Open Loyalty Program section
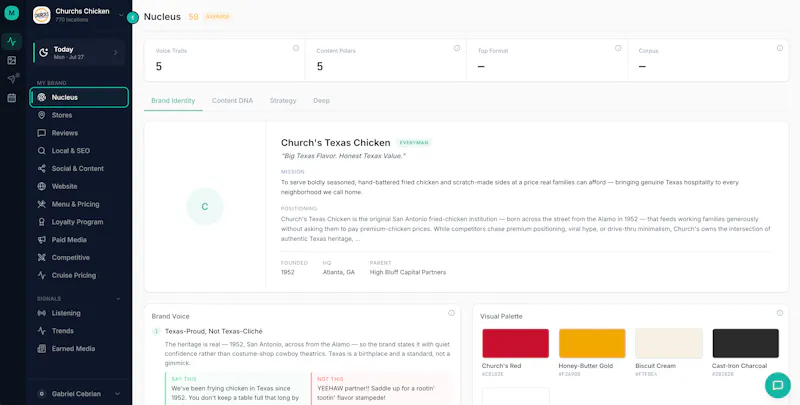The height and width of the screenshot is (405, 800). click(x=79, y=222)
